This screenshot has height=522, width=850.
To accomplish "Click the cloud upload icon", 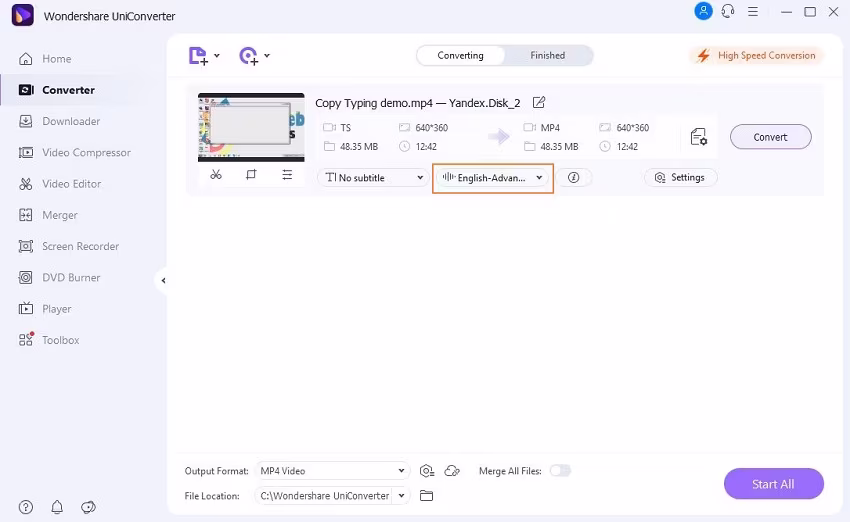I will (x=452, y=471).
